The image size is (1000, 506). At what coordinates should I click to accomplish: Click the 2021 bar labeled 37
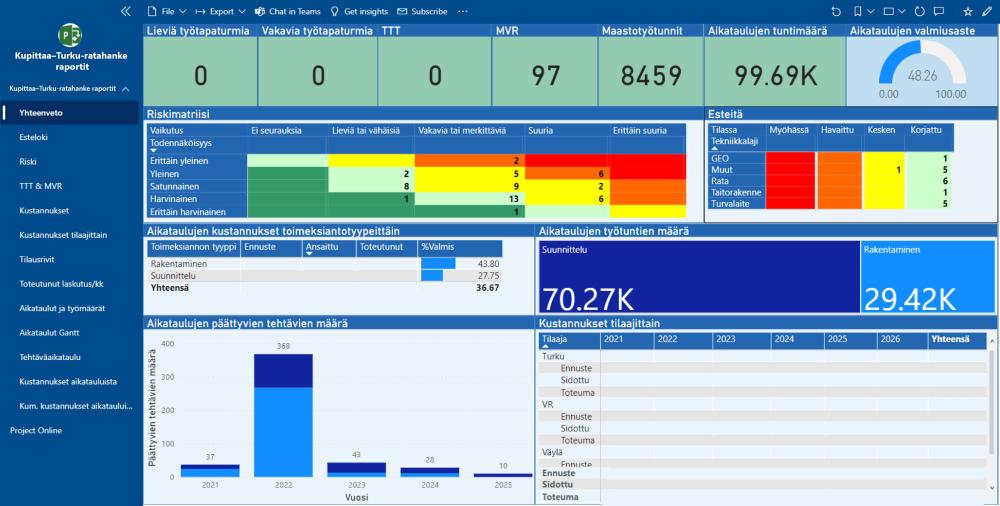pyautogui.click(x=210, y=471)
